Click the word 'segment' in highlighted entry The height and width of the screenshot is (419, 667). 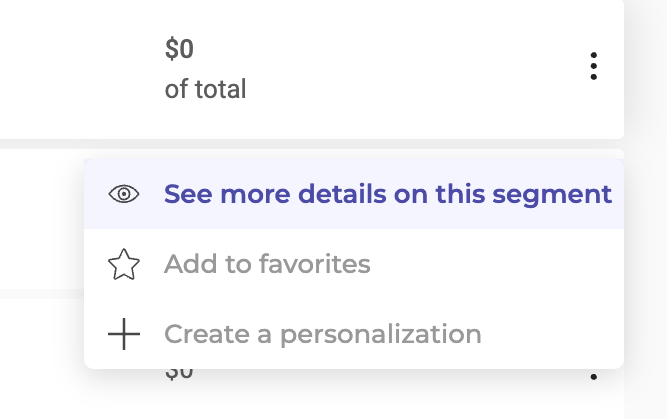pyautogui.click(x=552, y=196)
